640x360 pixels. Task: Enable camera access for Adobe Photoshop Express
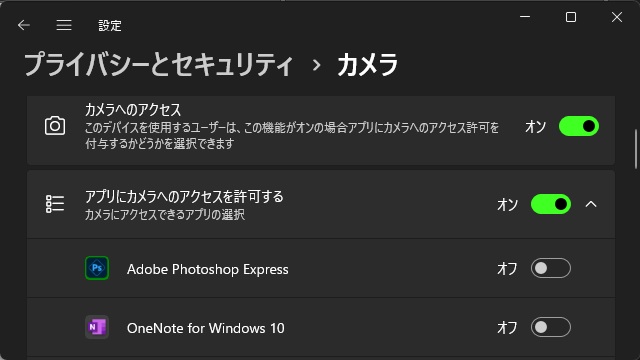[x=551, y=268]
